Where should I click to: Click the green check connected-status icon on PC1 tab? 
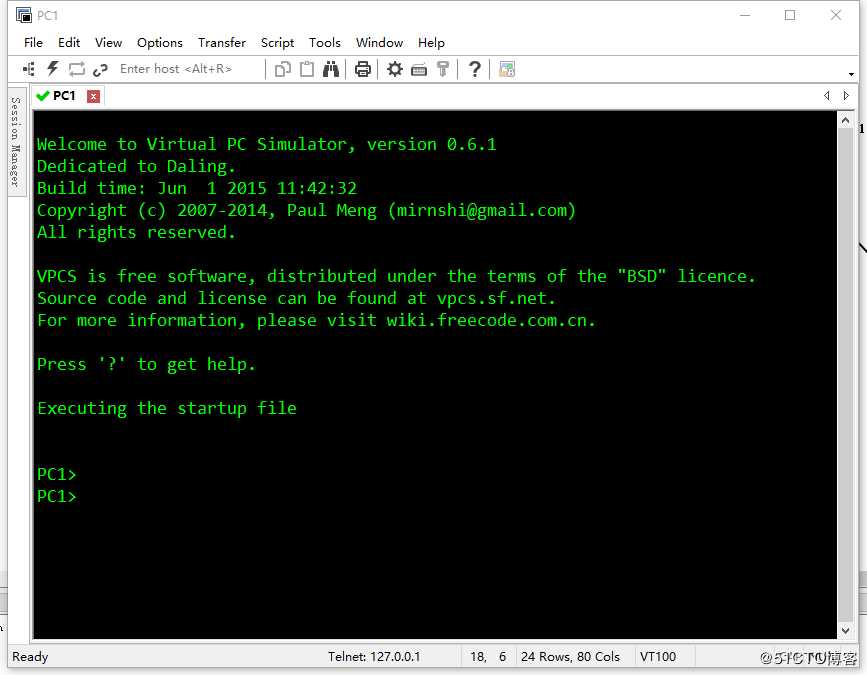(x=43, y=96)
